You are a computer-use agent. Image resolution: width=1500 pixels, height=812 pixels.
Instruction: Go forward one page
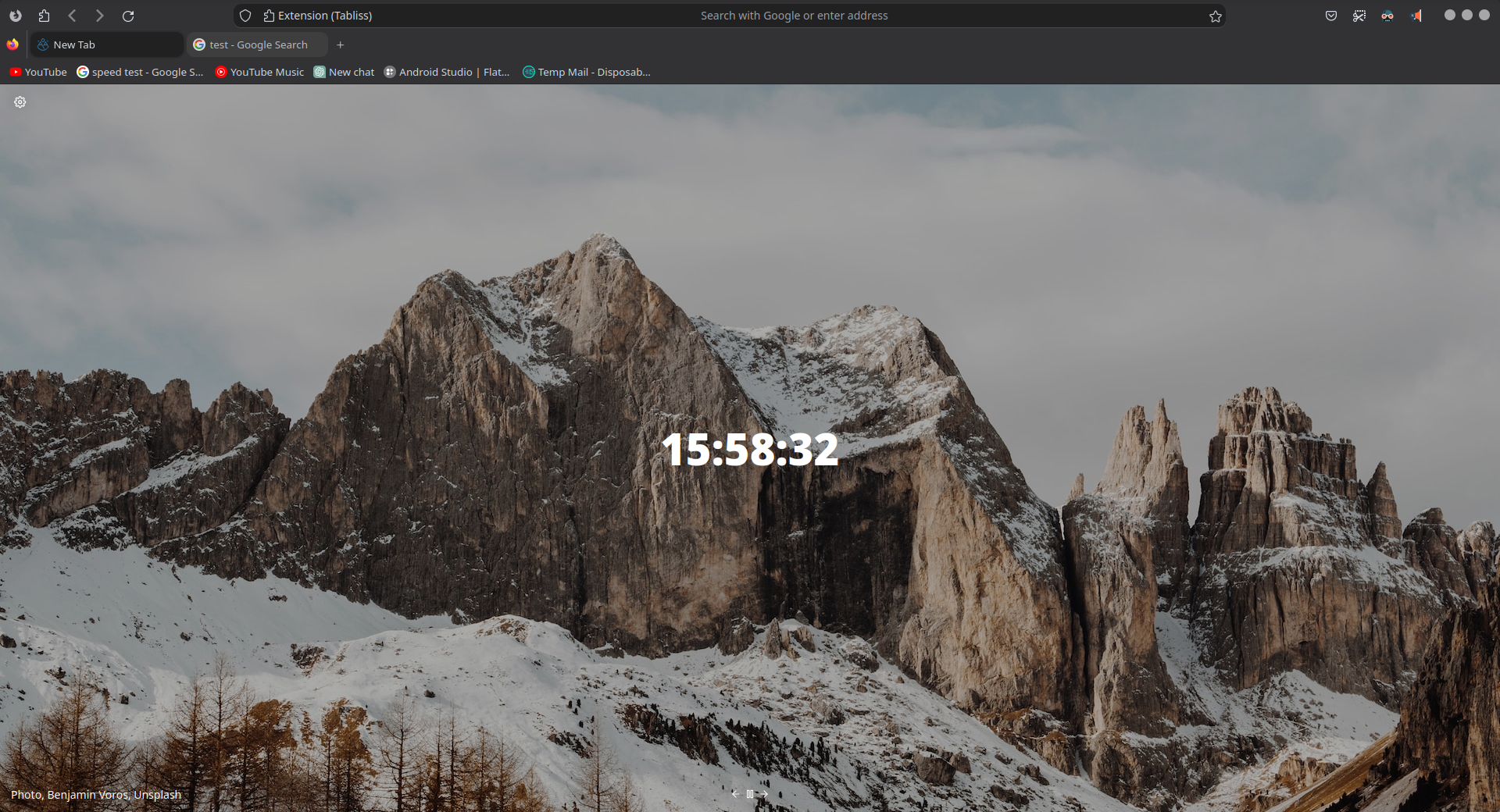pos(99,16)
